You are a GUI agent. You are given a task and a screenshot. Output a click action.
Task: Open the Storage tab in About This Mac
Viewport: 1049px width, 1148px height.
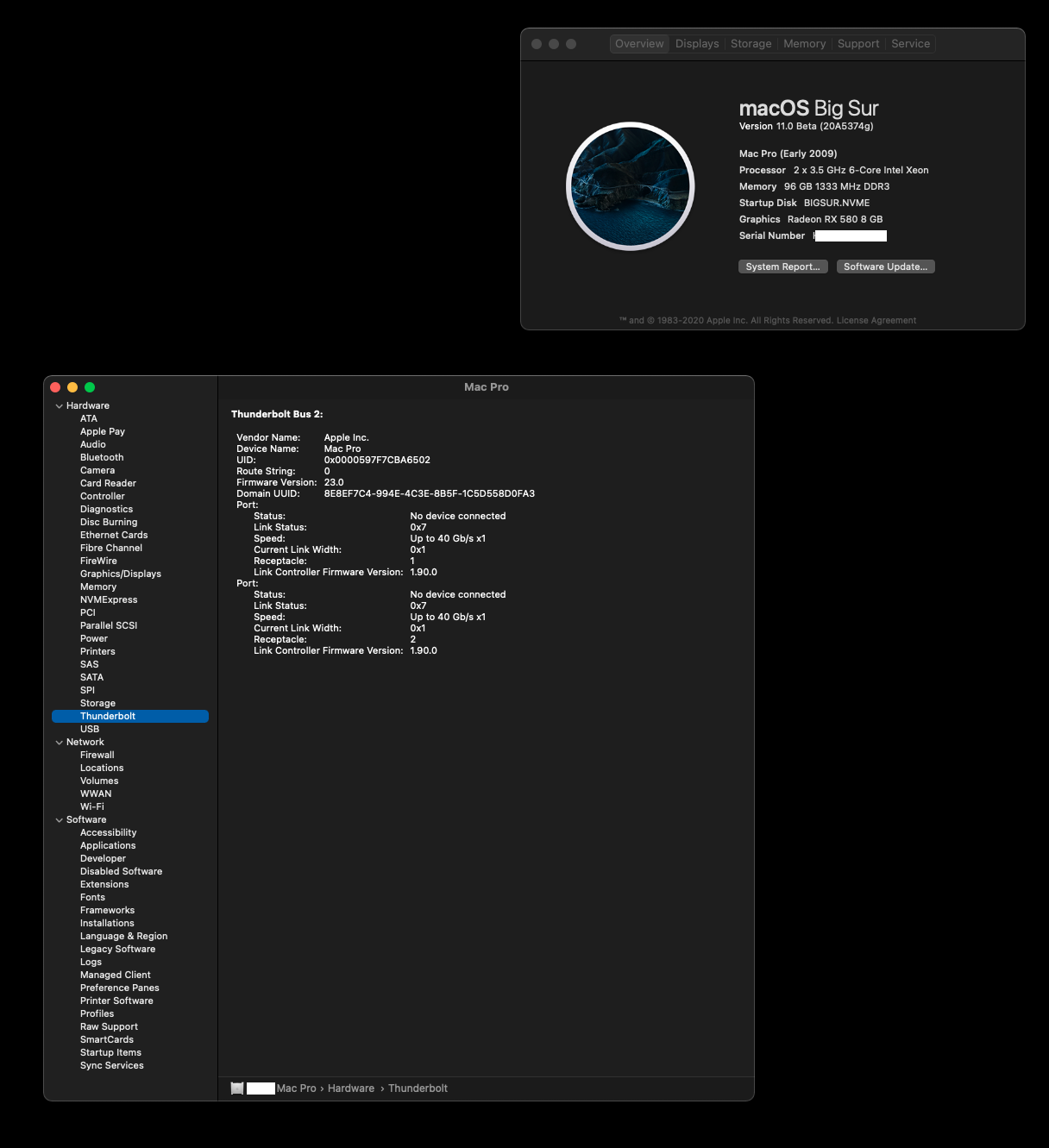coord(751,44)
